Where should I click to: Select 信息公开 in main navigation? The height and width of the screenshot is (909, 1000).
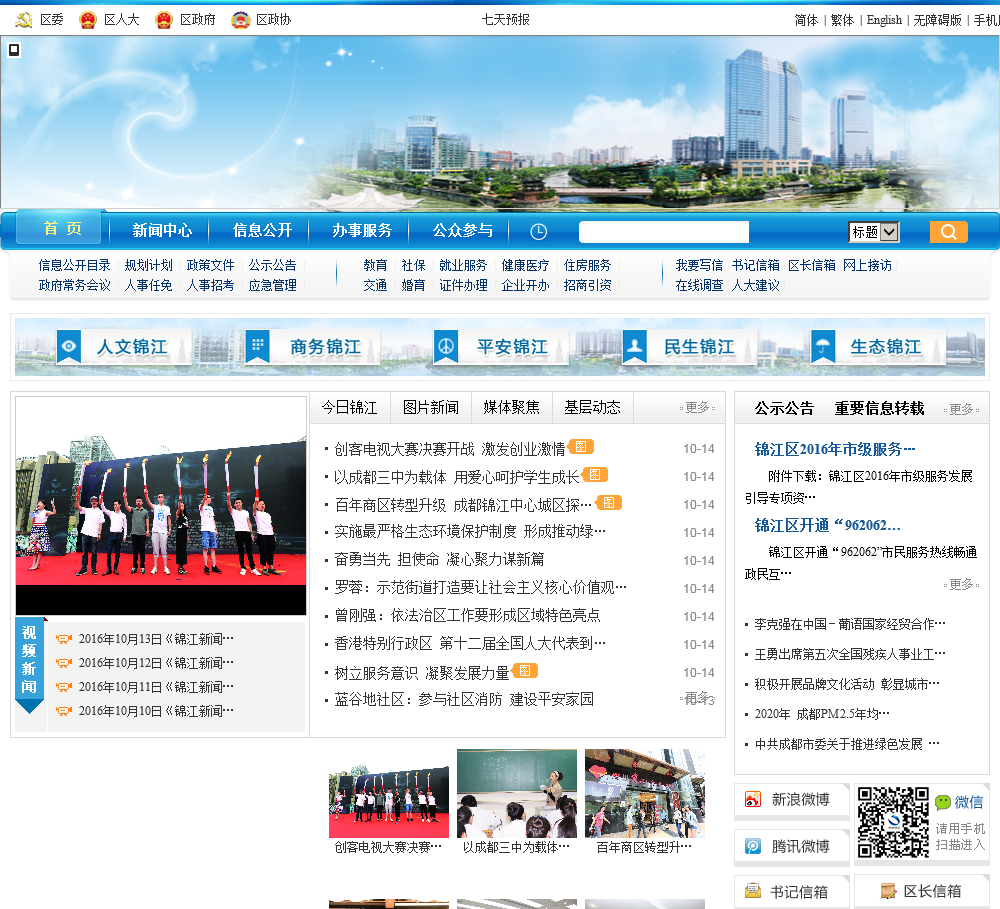pyautogui.click(x=262, y=230)
